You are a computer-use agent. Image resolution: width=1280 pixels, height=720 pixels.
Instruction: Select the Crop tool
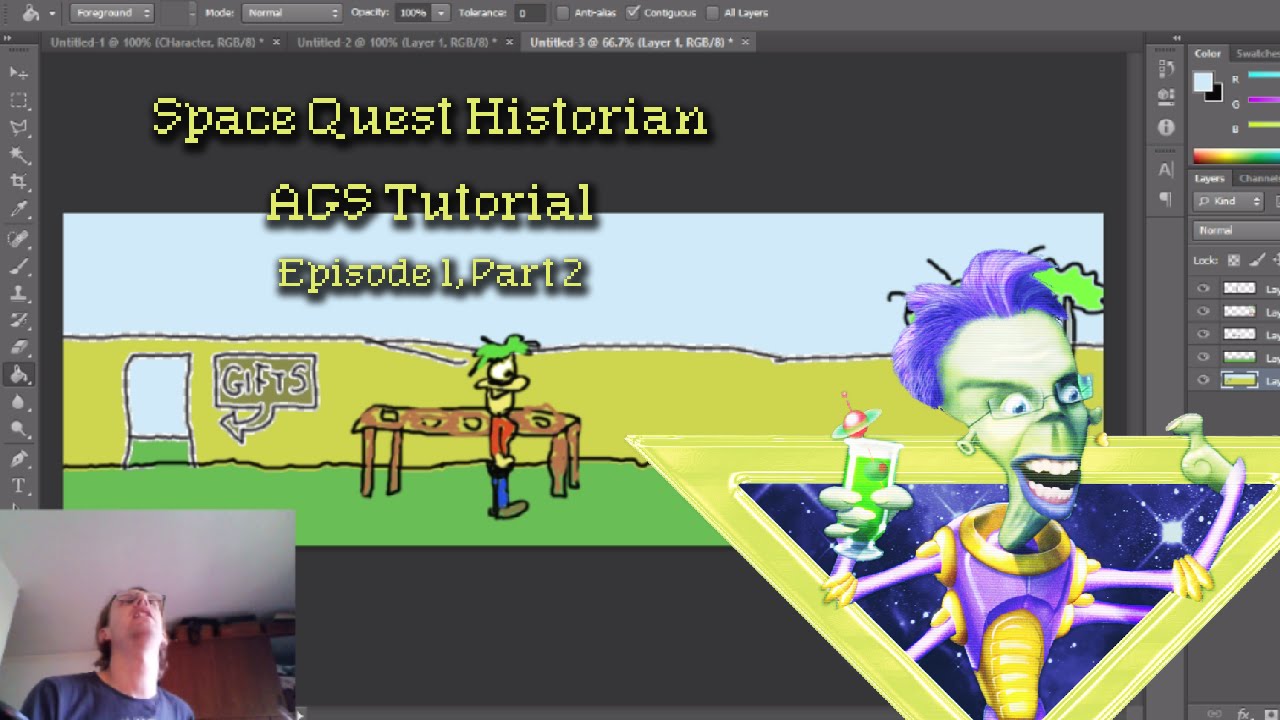(18, 182)
